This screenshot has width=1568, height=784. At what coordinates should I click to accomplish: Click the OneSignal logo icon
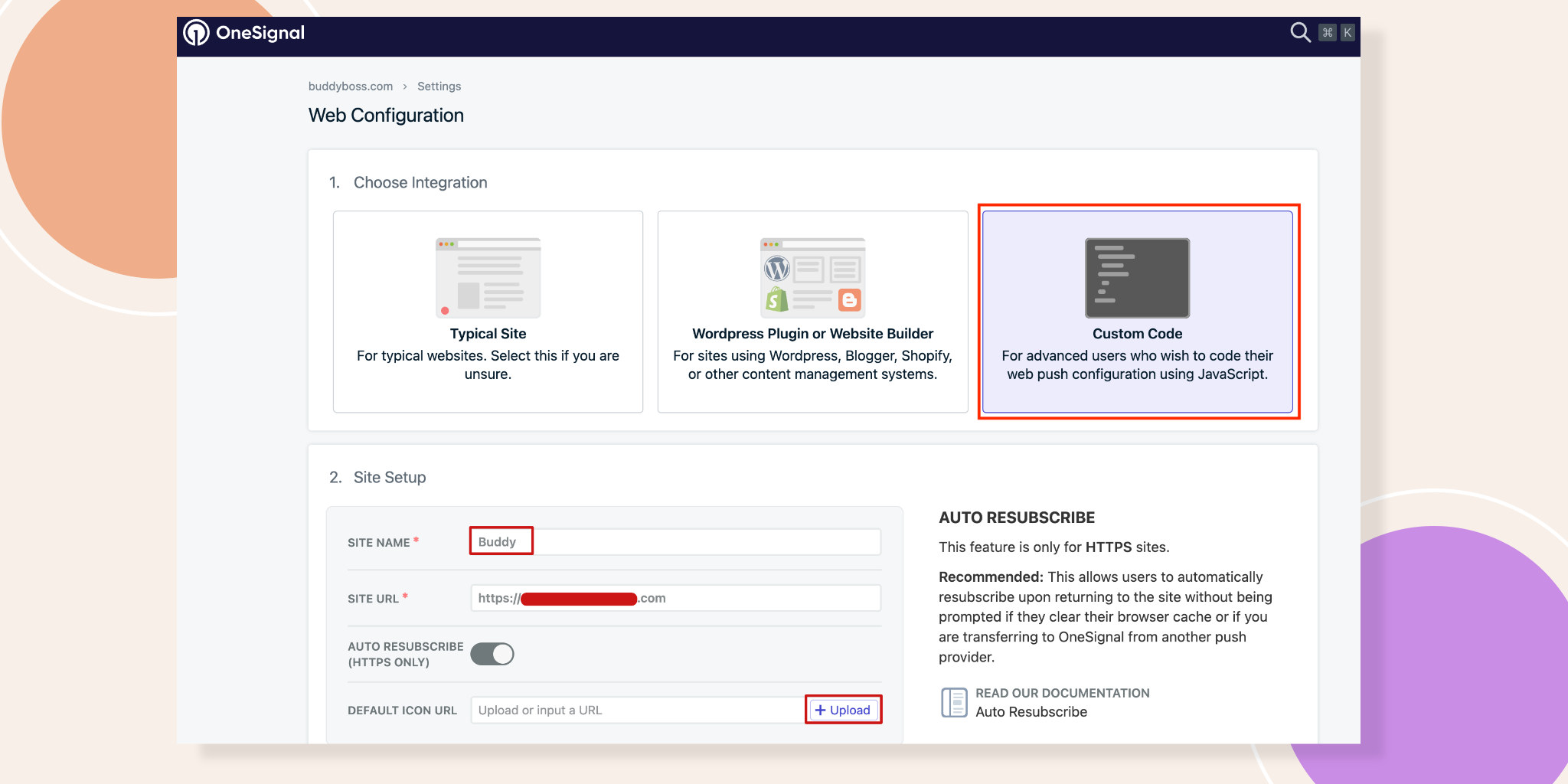click(196, 33)
